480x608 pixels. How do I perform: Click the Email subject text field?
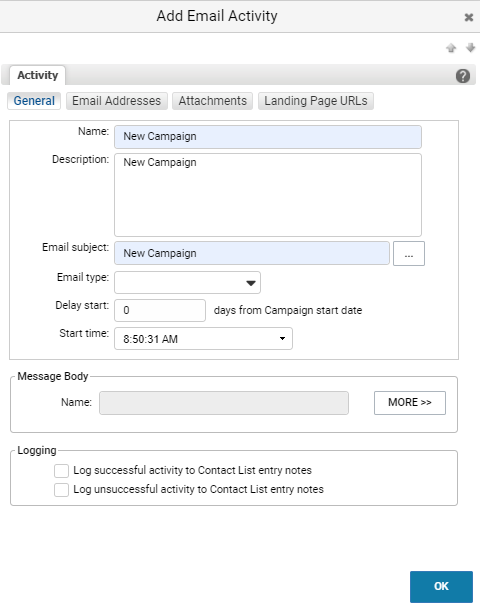tap(252, 253)
